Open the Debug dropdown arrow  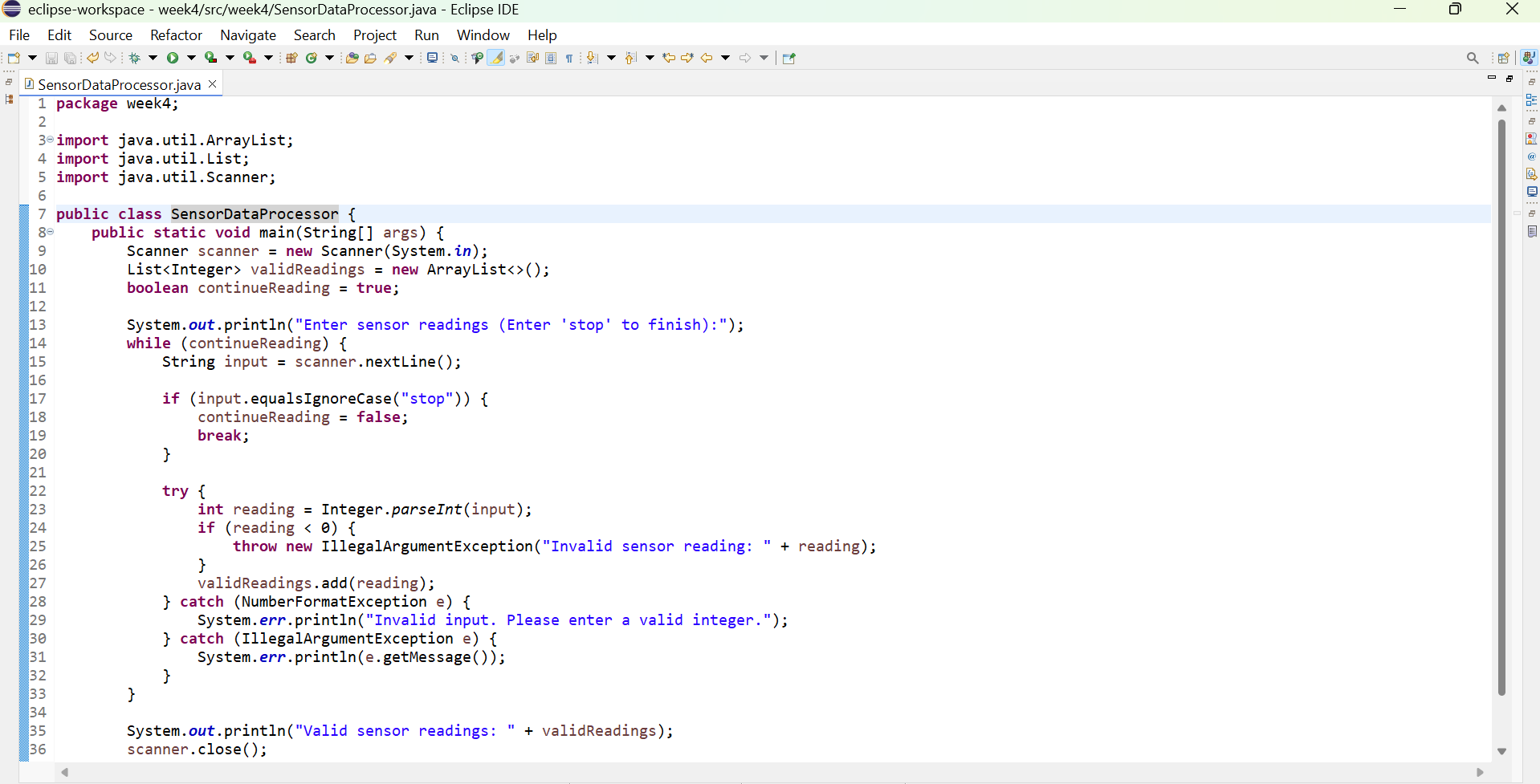153,58
